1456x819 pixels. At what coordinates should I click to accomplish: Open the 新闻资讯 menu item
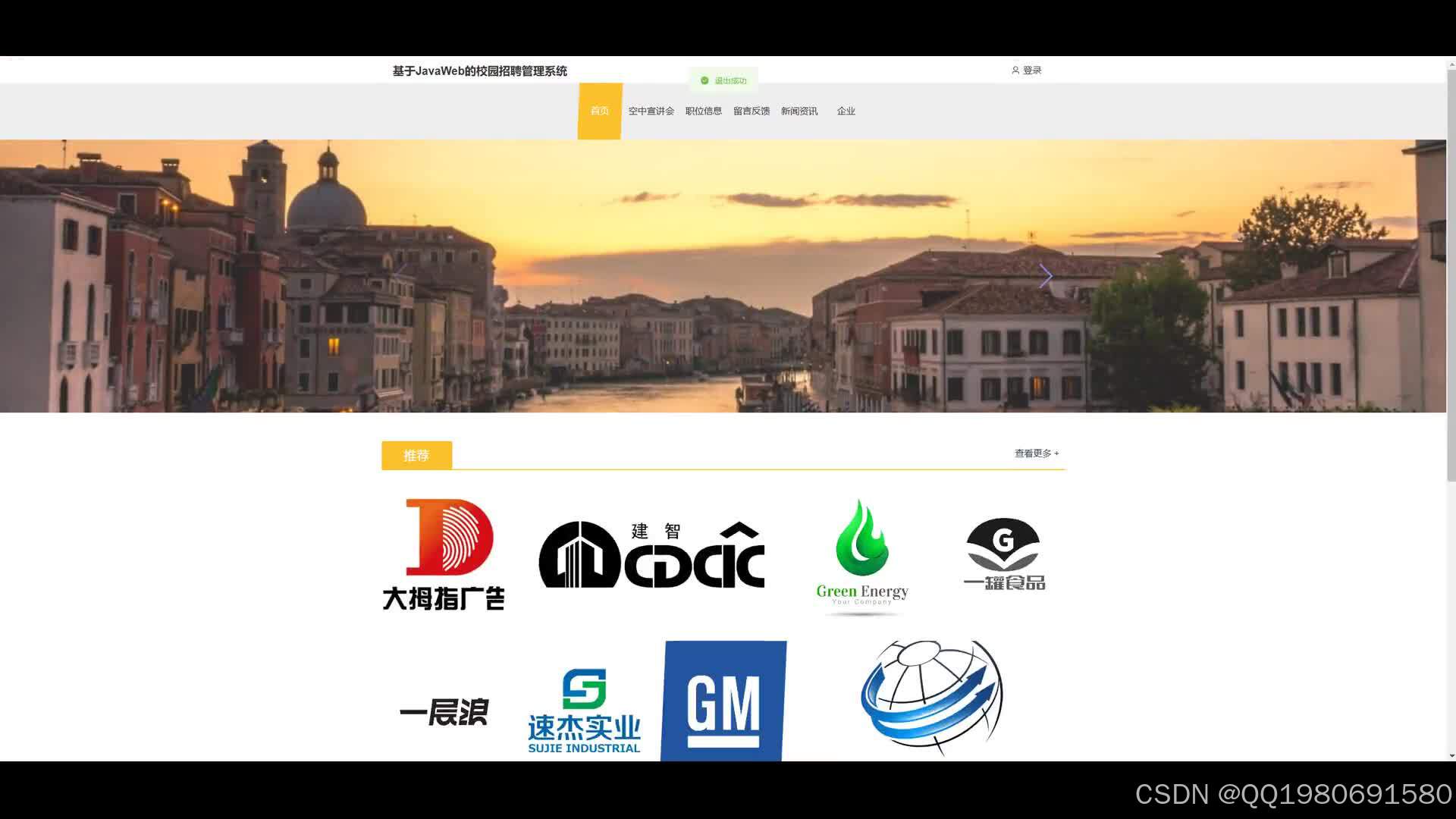(799, 111)
